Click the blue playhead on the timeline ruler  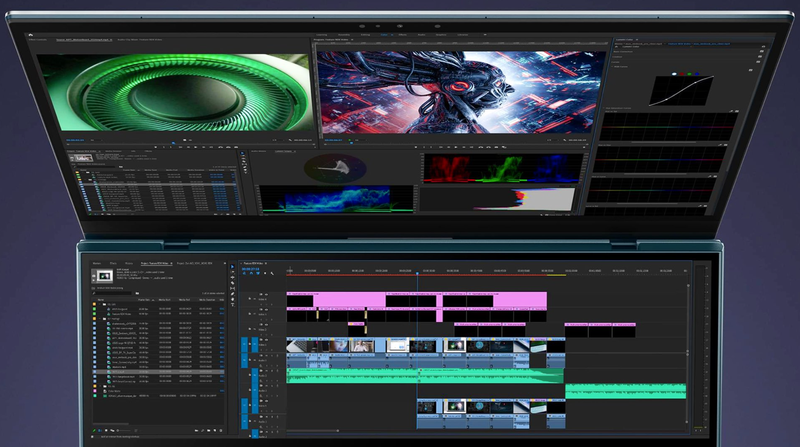click(417, 274)
